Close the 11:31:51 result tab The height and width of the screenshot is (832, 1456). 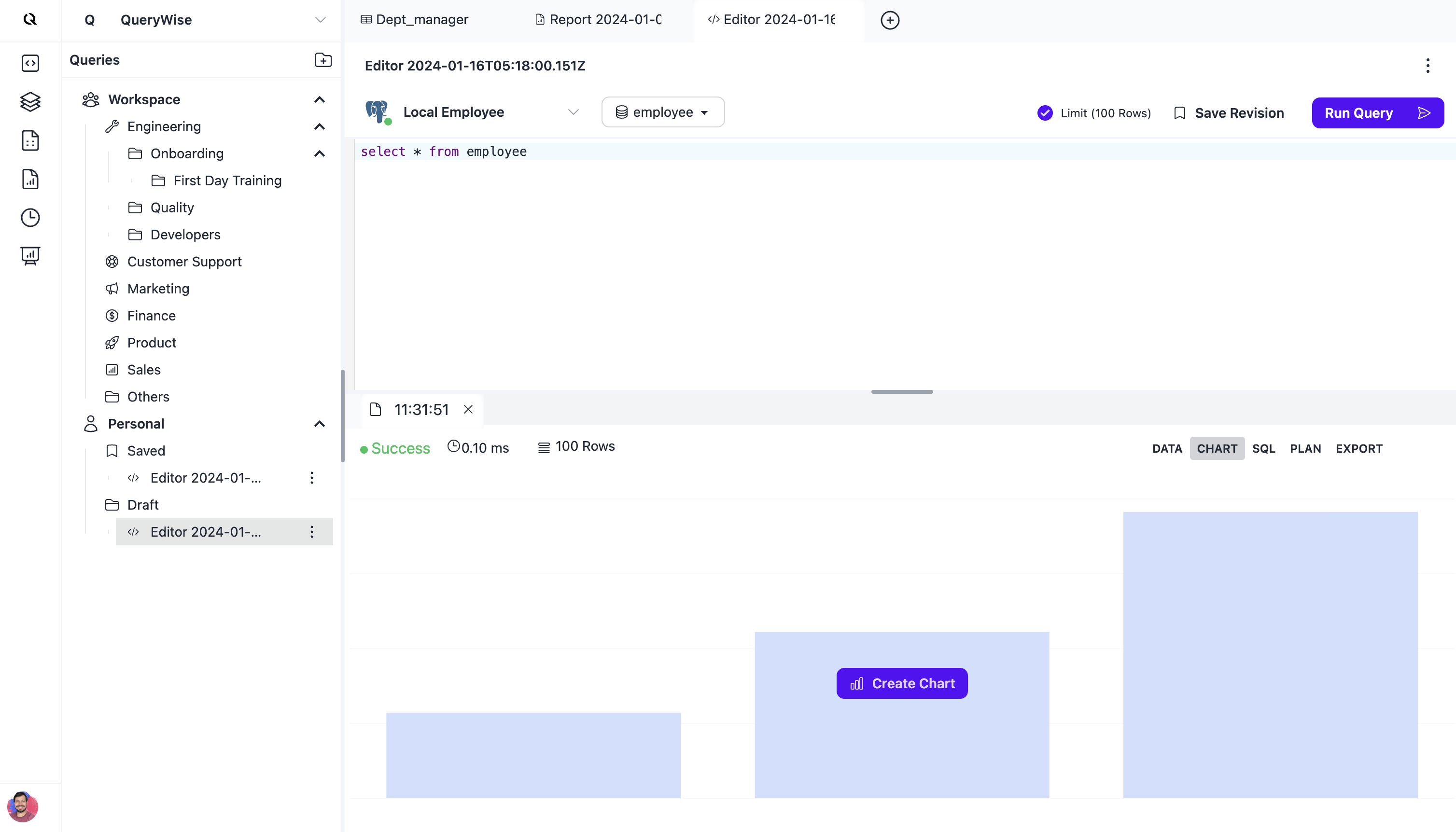[x=468, y=409]
